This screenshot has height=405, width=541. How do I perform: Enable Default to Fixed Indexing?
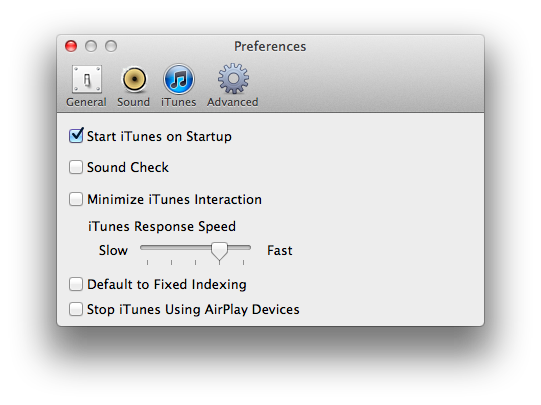[76, 284]
